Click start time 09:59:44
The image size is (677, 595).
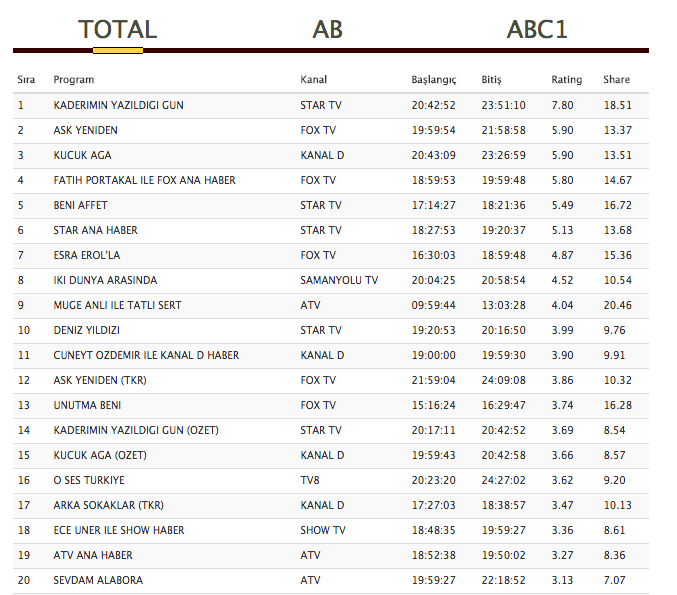pyautogui.click(x=433, y=305)
